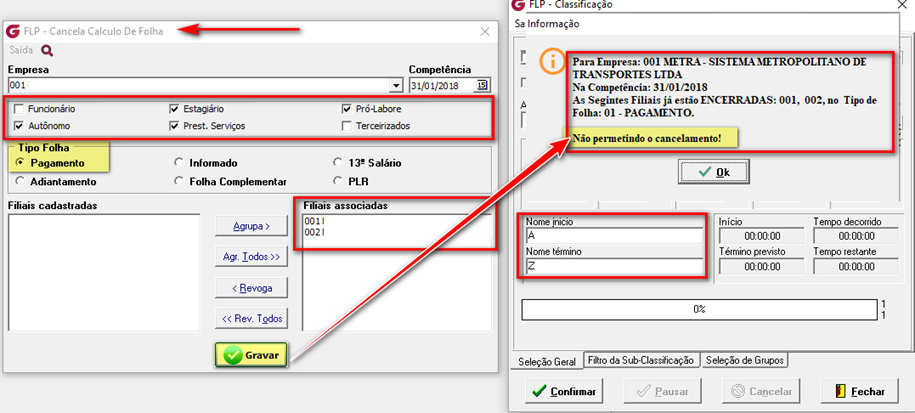Enable the Funcionário checkbox
915x413 pixels.
[19, 109]
